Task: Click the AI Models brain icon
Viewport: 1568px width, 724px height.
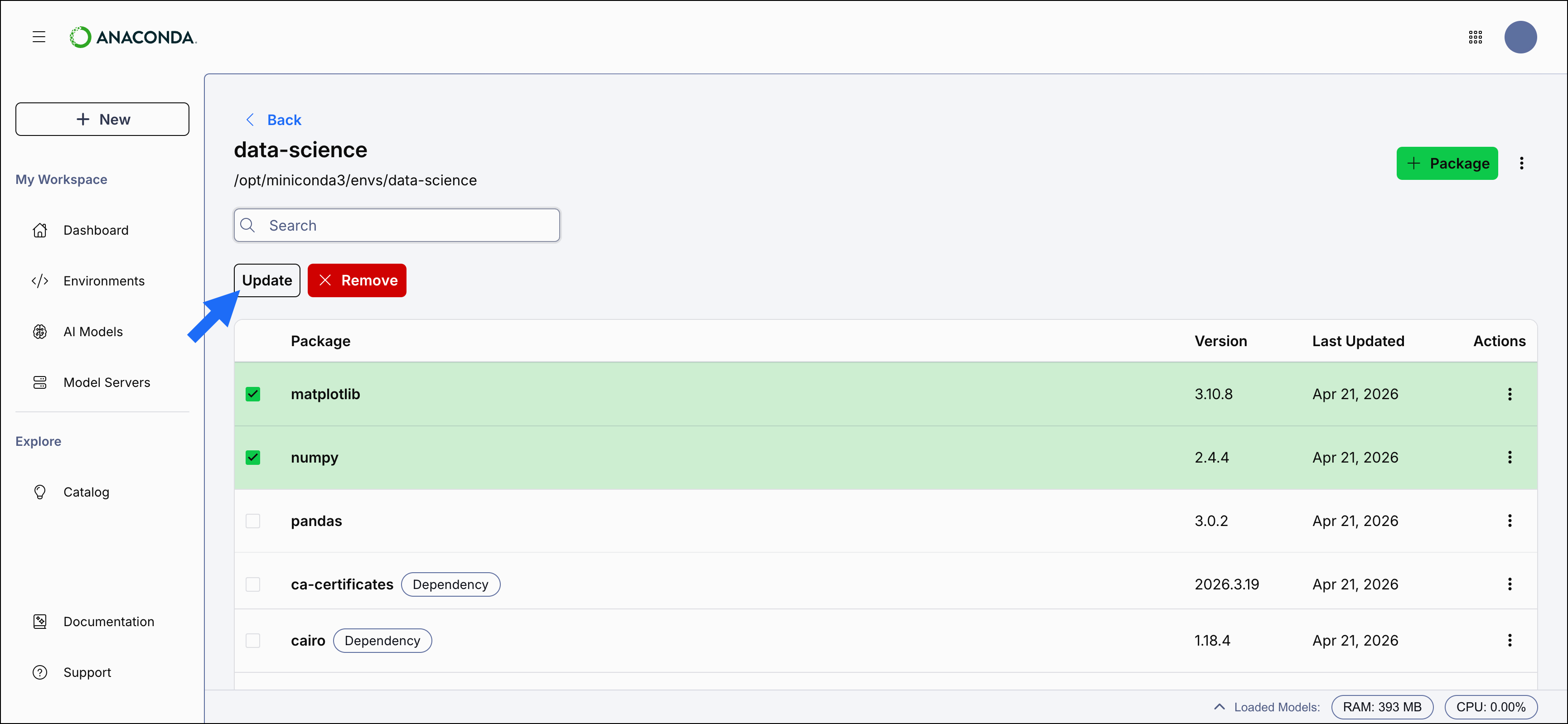Action: pyautogui.click(x=40, y=332)
